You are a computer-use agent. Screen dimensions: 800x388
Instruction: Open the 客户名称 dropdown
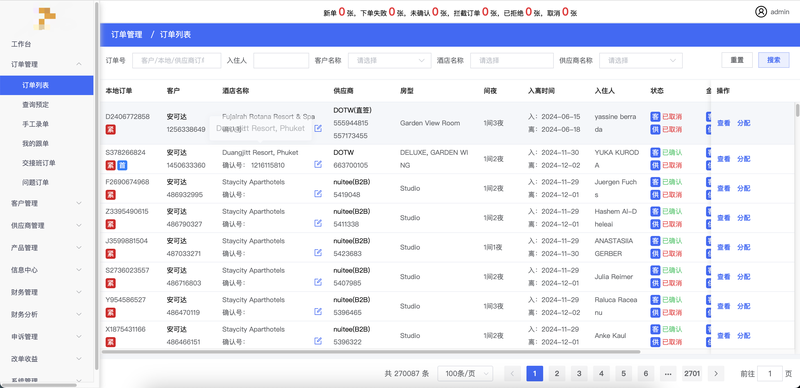pos(390,60)
